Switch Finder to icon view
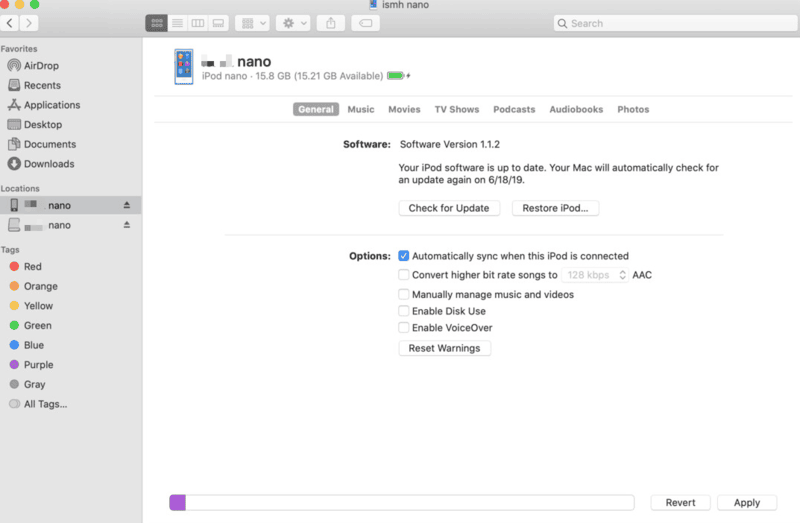 click(157, 23)
